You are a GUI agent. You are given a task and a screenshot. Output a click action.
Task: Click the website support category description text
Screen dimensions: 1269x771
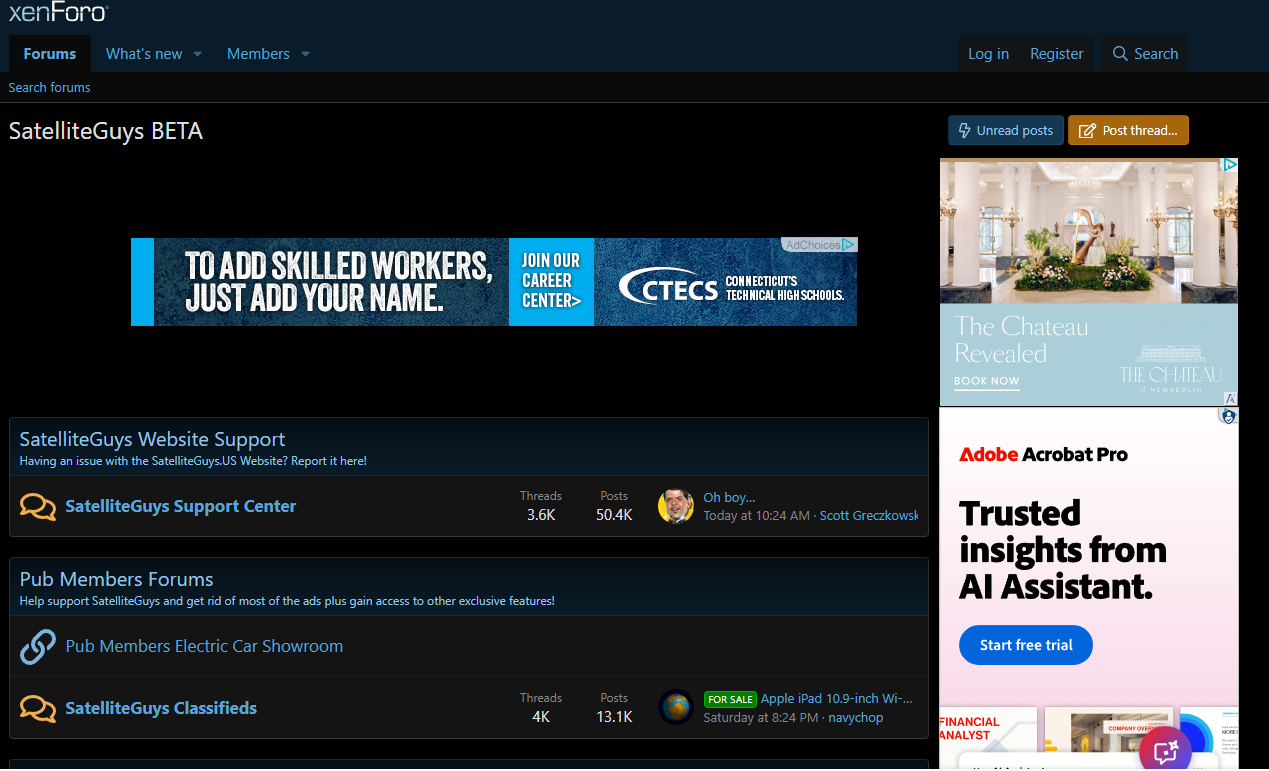tap(193, 461)
